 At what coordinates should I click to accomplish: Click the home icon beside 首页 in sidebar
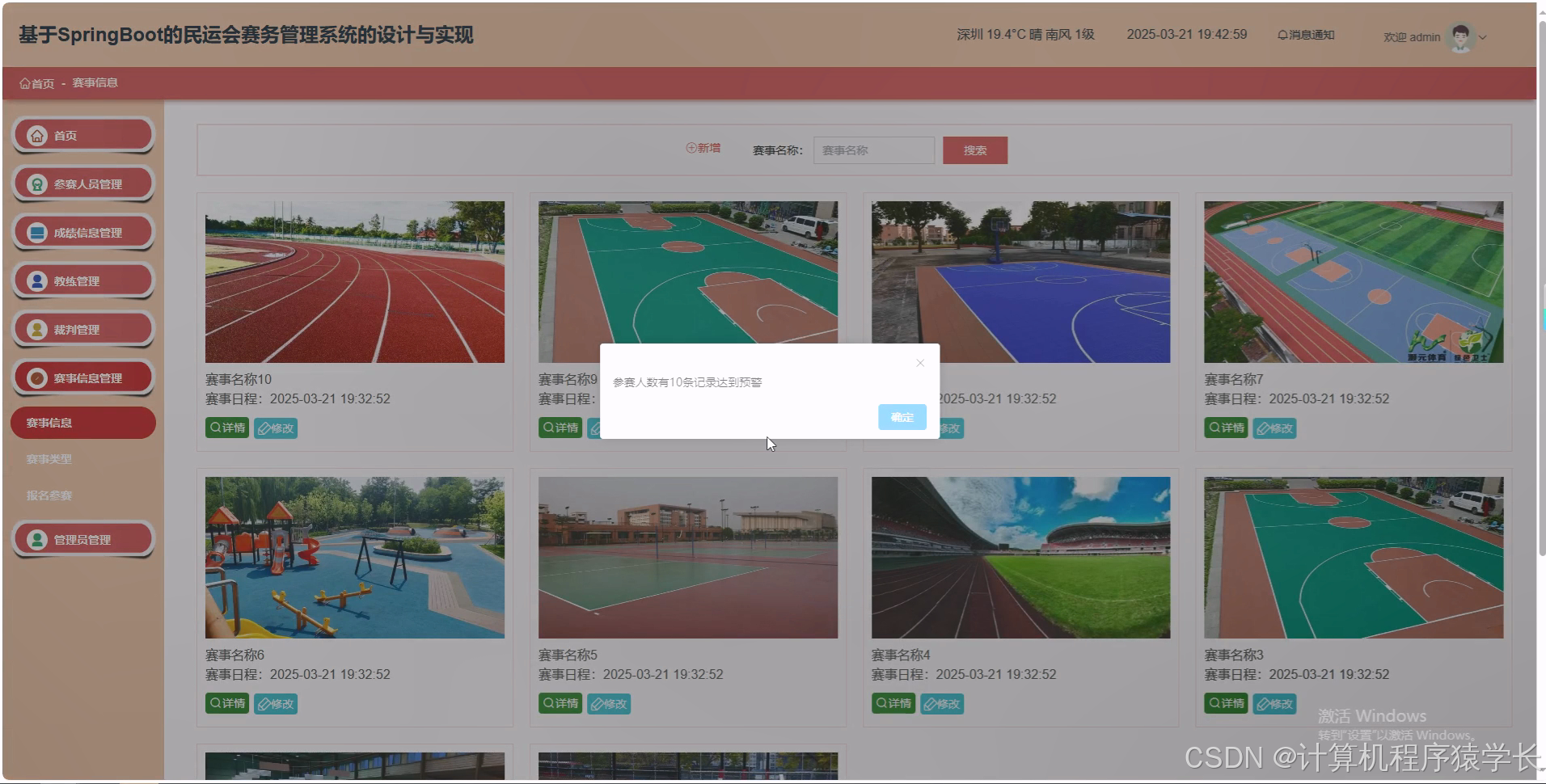click(x=37, y=136)
